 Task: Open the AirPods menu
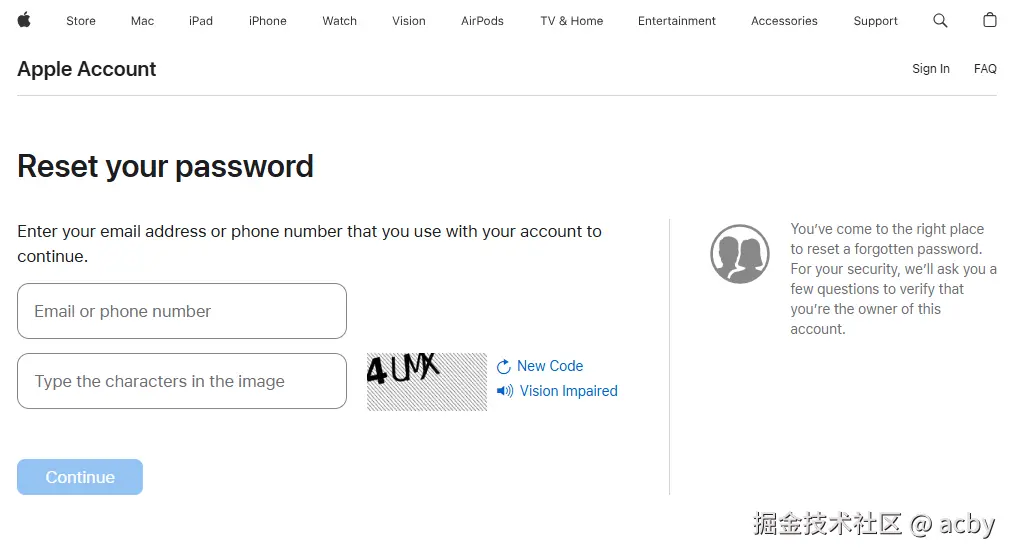coord(482,21)
